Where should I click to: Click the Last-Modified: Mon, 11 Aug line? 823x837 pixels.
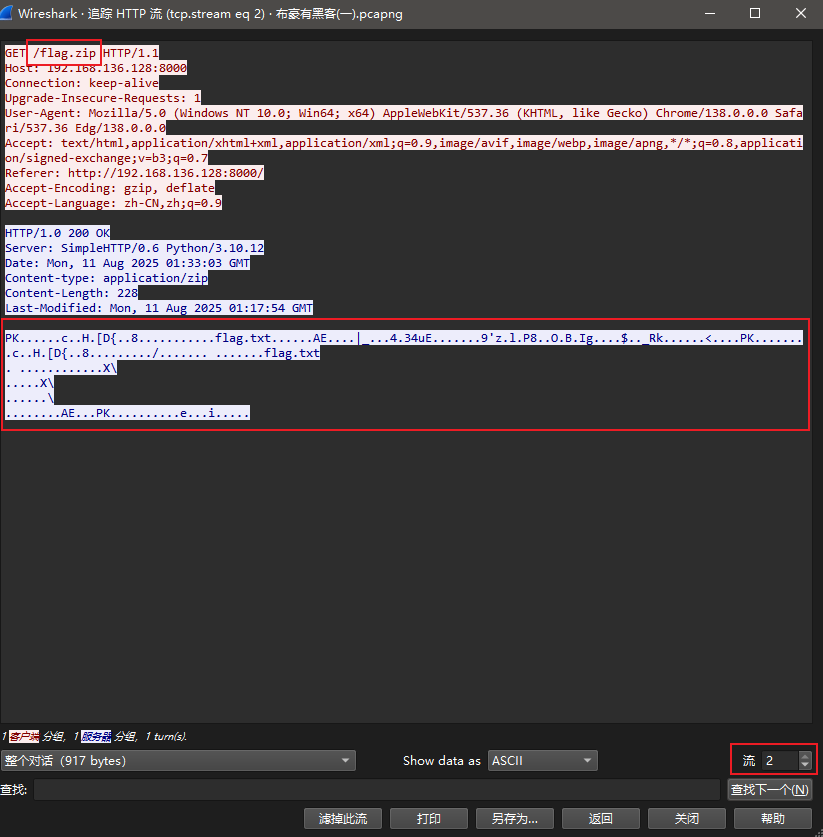pyautogui.click(x=159, y=307)
